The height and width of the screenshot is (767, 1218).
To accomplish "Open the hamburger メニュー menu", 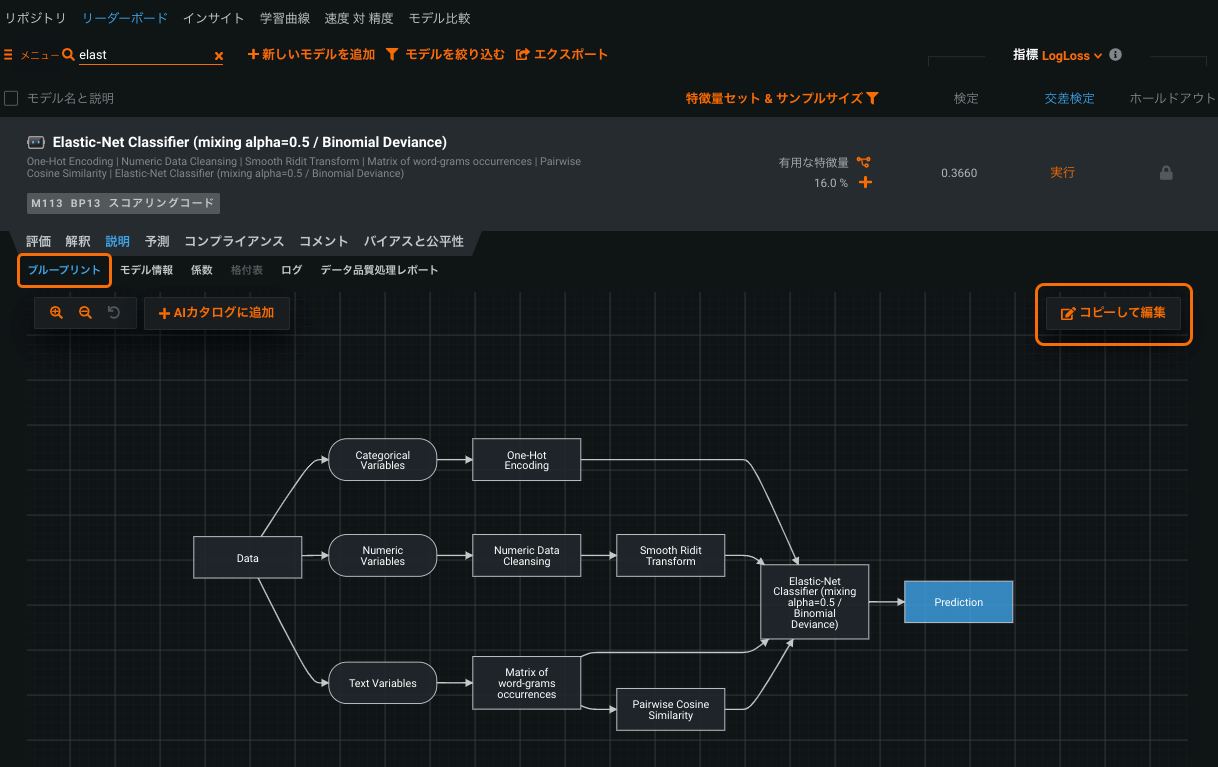I will (30, 56).
